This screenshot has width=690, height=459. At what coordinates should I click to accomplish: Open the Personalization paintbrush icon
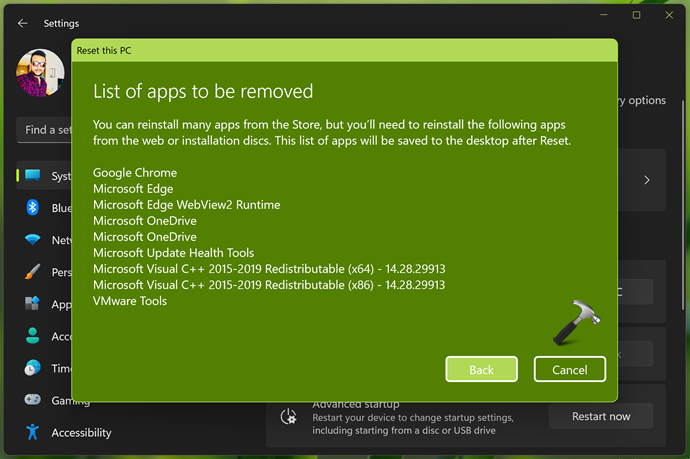click(x=33, y=272)
